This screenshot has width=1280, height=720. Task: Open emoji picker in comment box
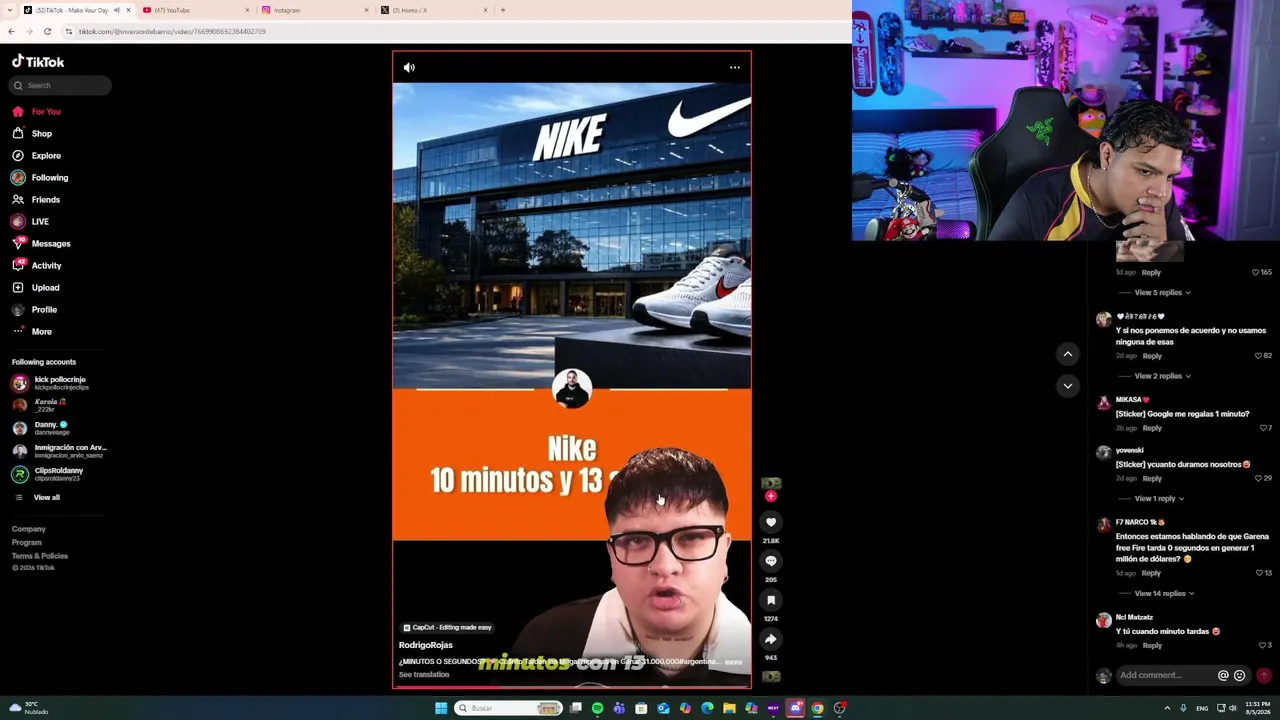pos(1240,675)
